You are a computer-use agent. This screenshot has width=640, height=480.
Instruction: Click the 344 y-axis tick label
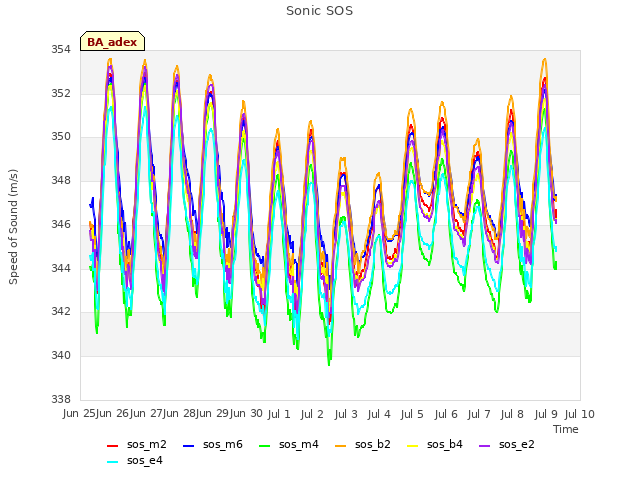click(61, 268)
